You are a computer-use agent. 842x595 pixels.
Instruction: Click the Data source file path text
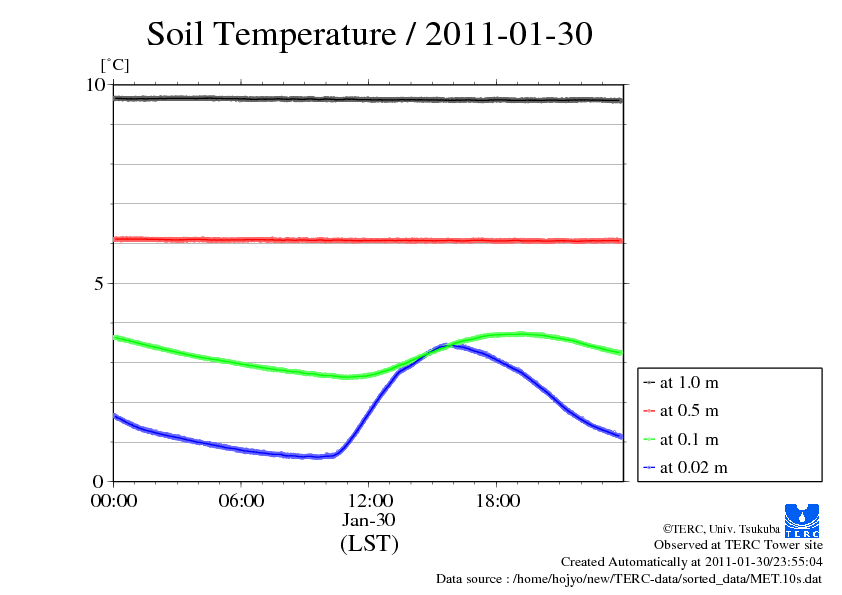tap(628, 579)
